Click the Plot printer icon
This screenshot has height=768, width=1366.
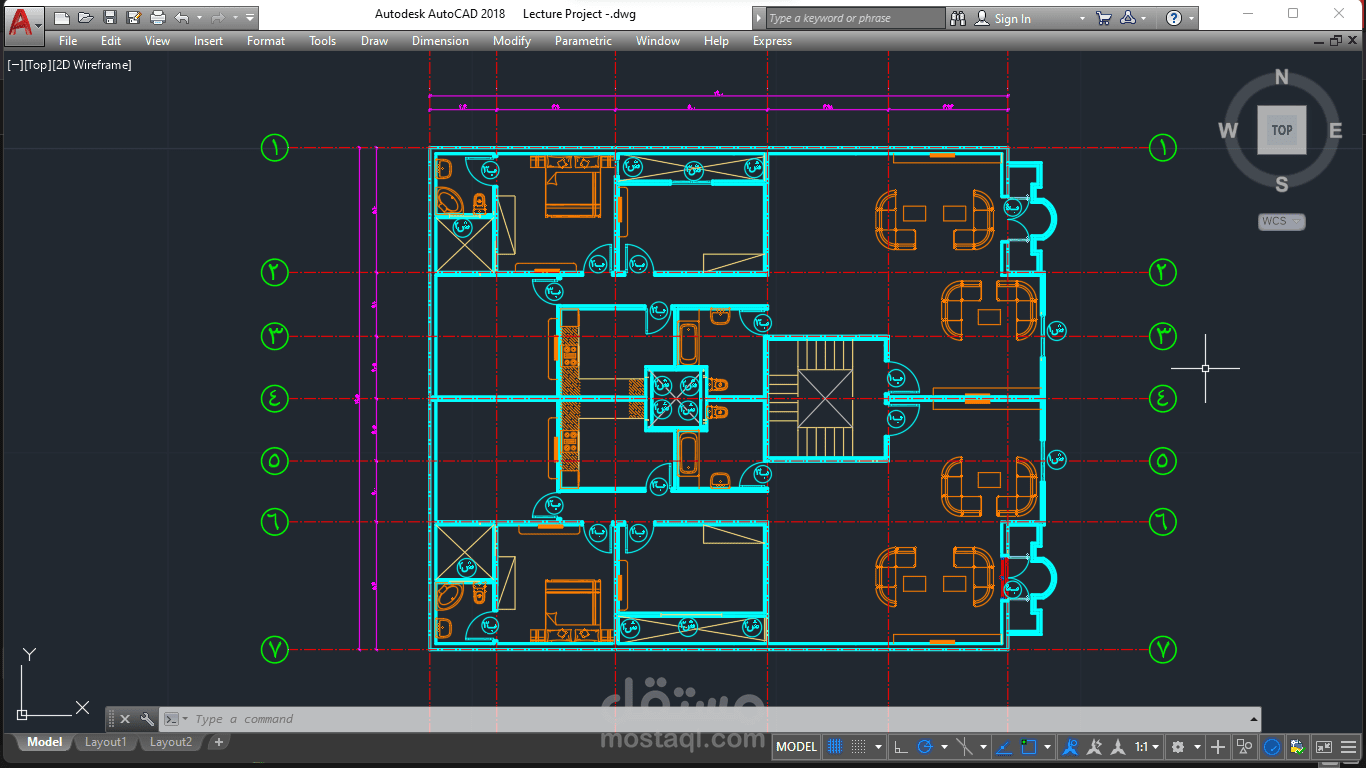coord(157,18)
